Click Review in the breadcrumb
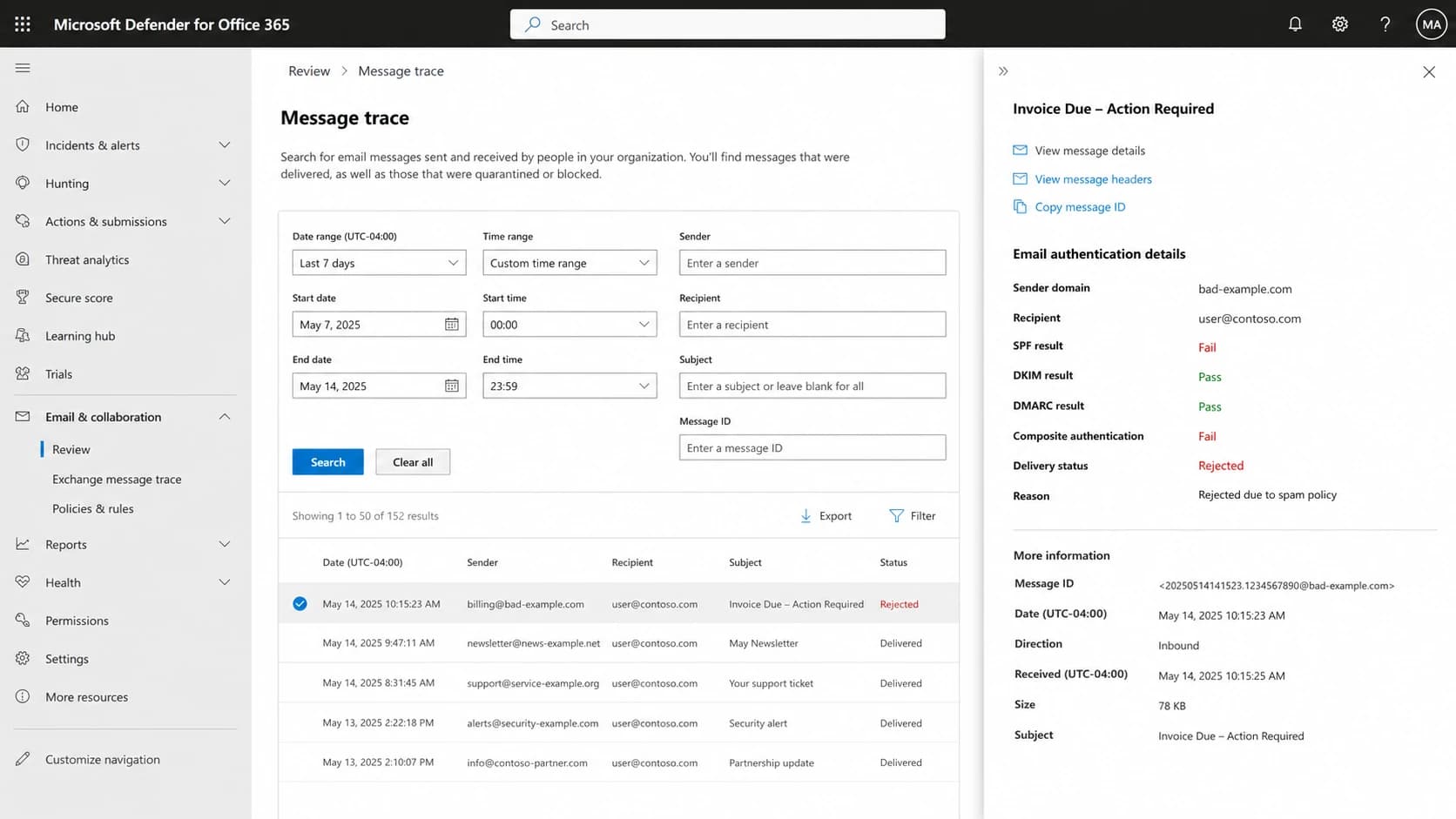Screen dimensions: 1456x819 point(309,70)
